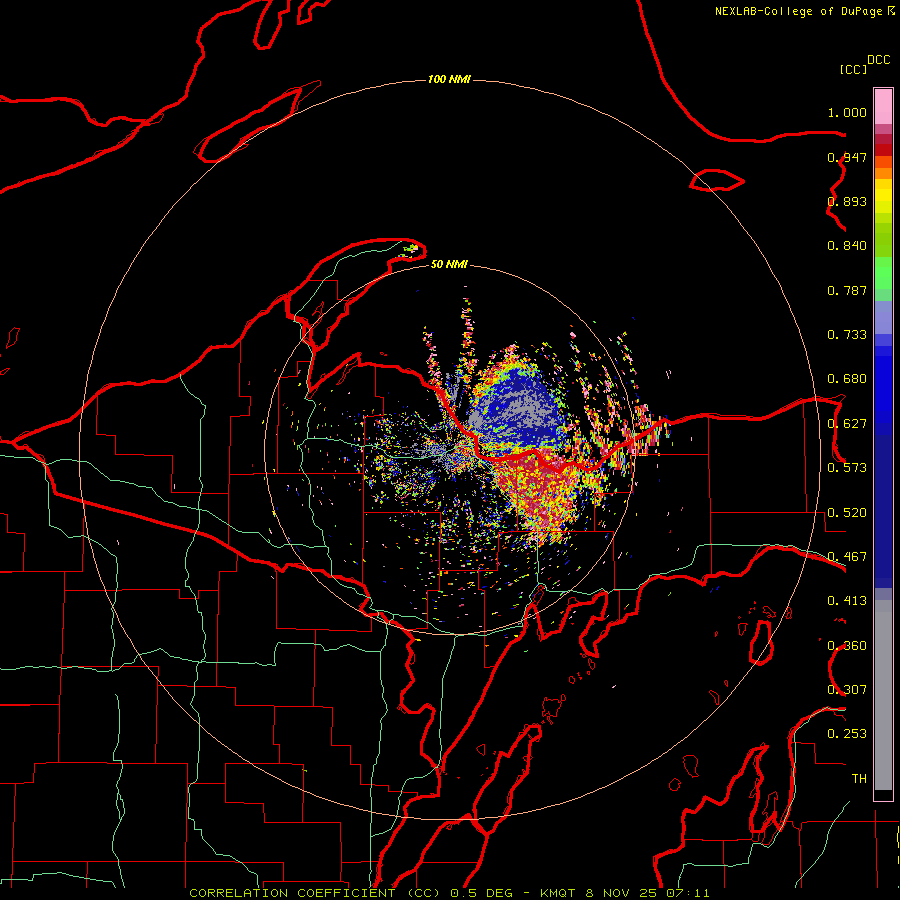Click the 0.467 legend value
The height and width of the screenshot is (900, 900).
pos(847,557)
